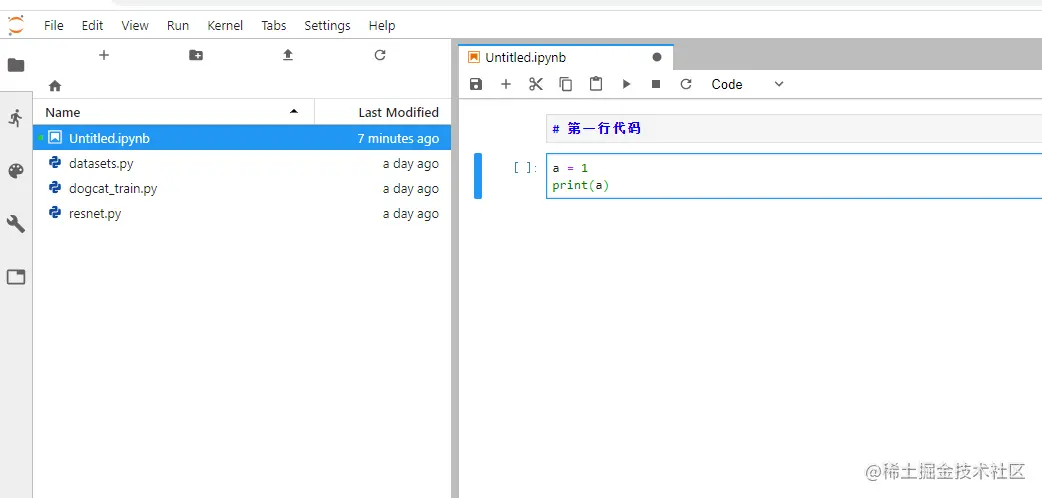Open the cell type Code dropdown
This screenshot has width=1042, height=498.
(748, 84)
